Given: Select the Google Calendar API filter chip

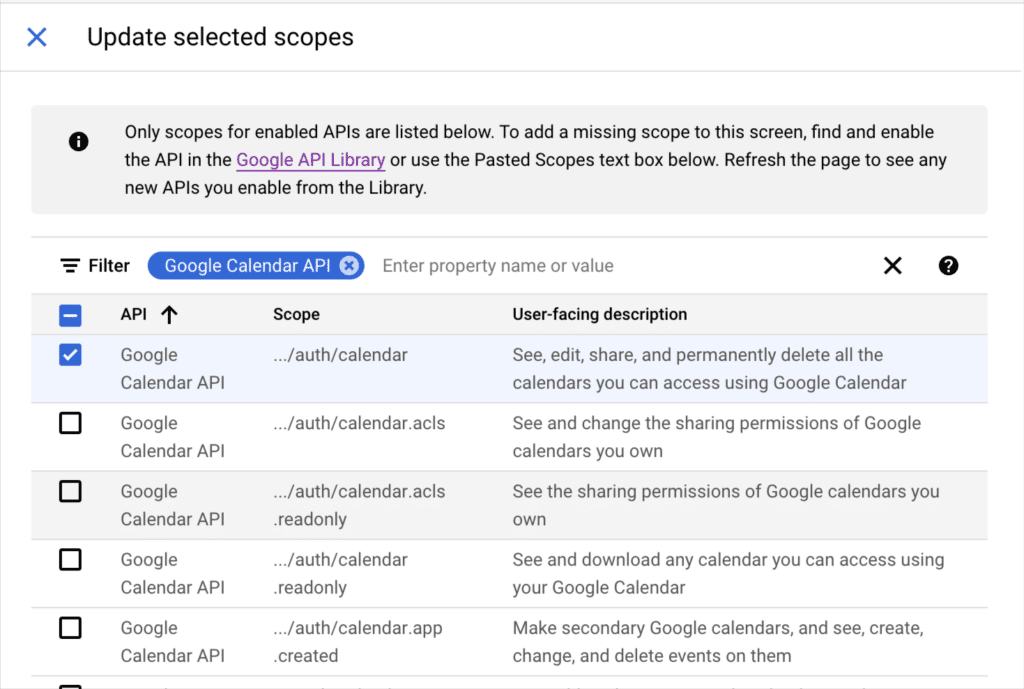Looking at the screenshot, I should [246, 266].
